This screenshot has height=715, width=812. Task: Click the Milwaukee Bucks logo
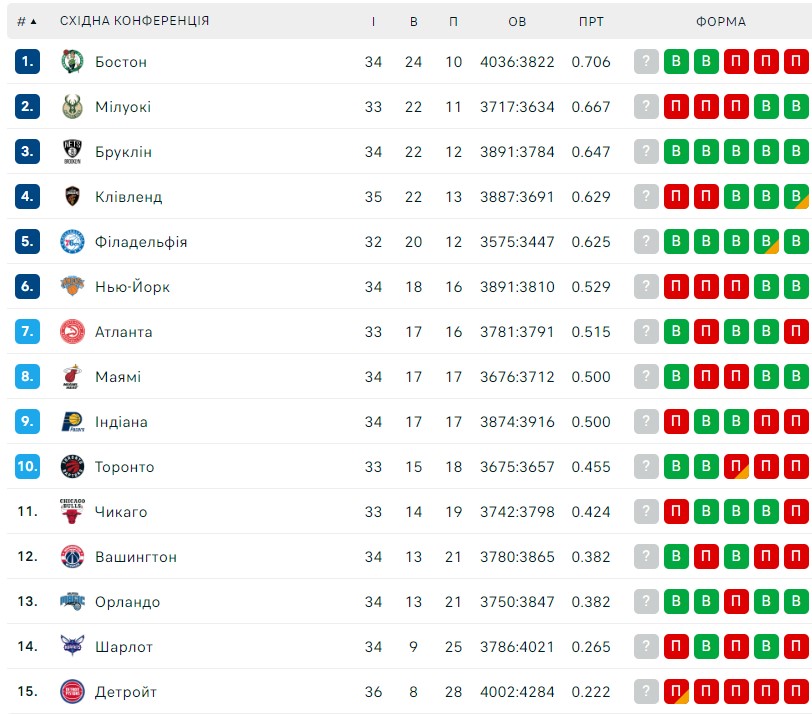click(x=72, y=107)
